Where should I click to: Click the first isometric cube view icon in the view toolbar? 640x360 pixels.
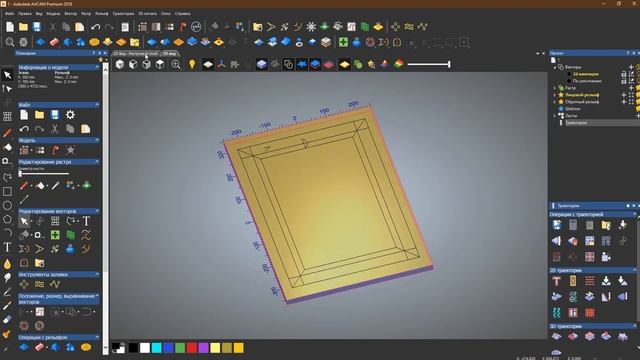point(120,64)
